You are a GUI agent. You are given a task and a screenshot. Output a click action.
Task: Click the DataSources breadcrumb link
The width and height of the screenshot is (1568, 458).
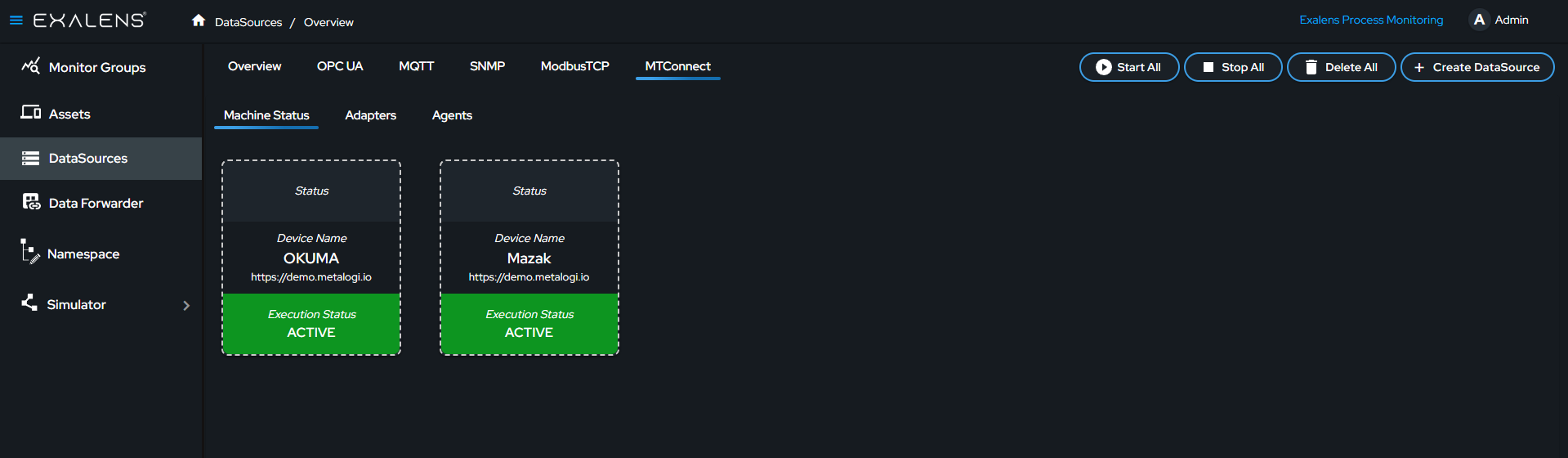point(248,22)
